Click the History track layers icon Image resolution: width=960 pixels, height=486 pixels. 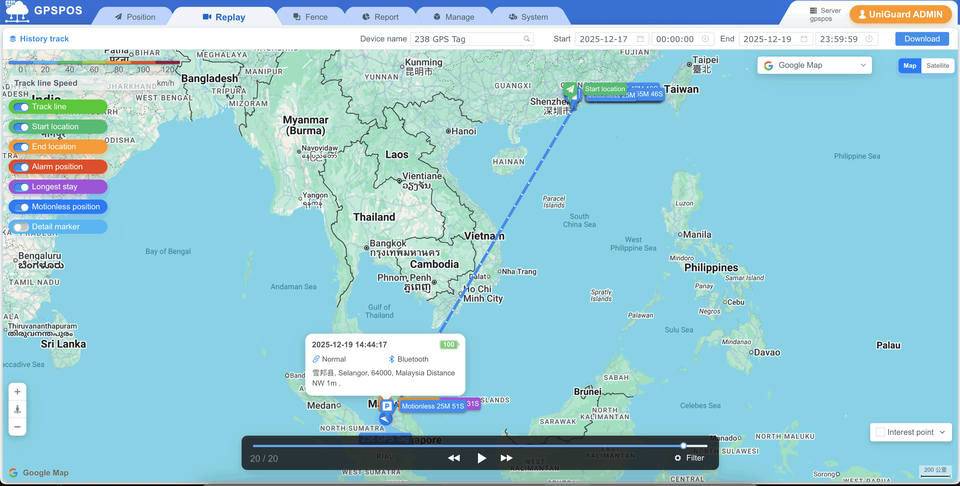(13, 39)
